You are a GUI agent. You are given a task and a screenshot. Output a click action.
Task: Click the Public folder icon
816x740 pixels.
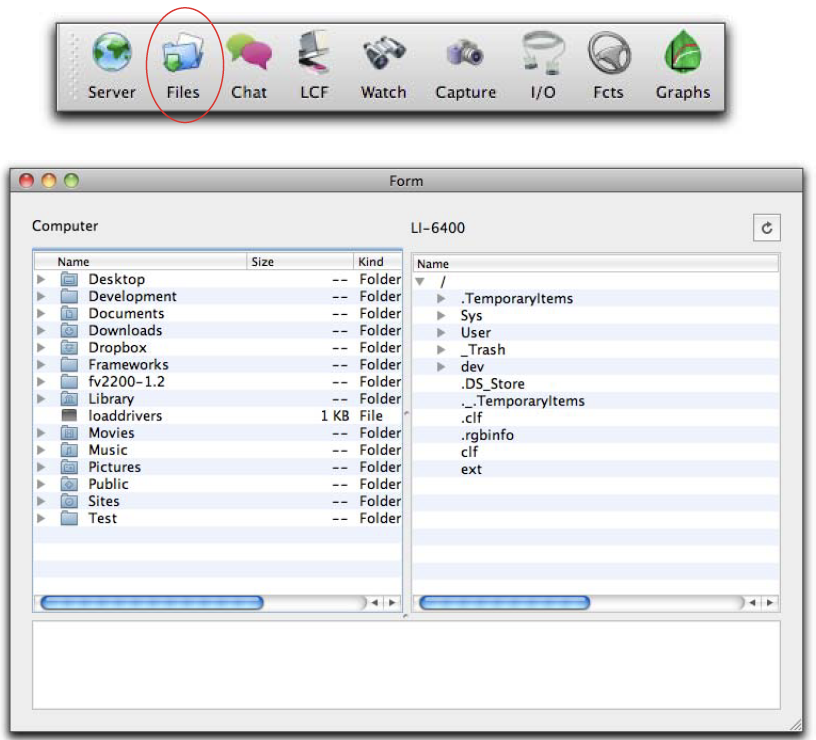click(x=69, y=484)
